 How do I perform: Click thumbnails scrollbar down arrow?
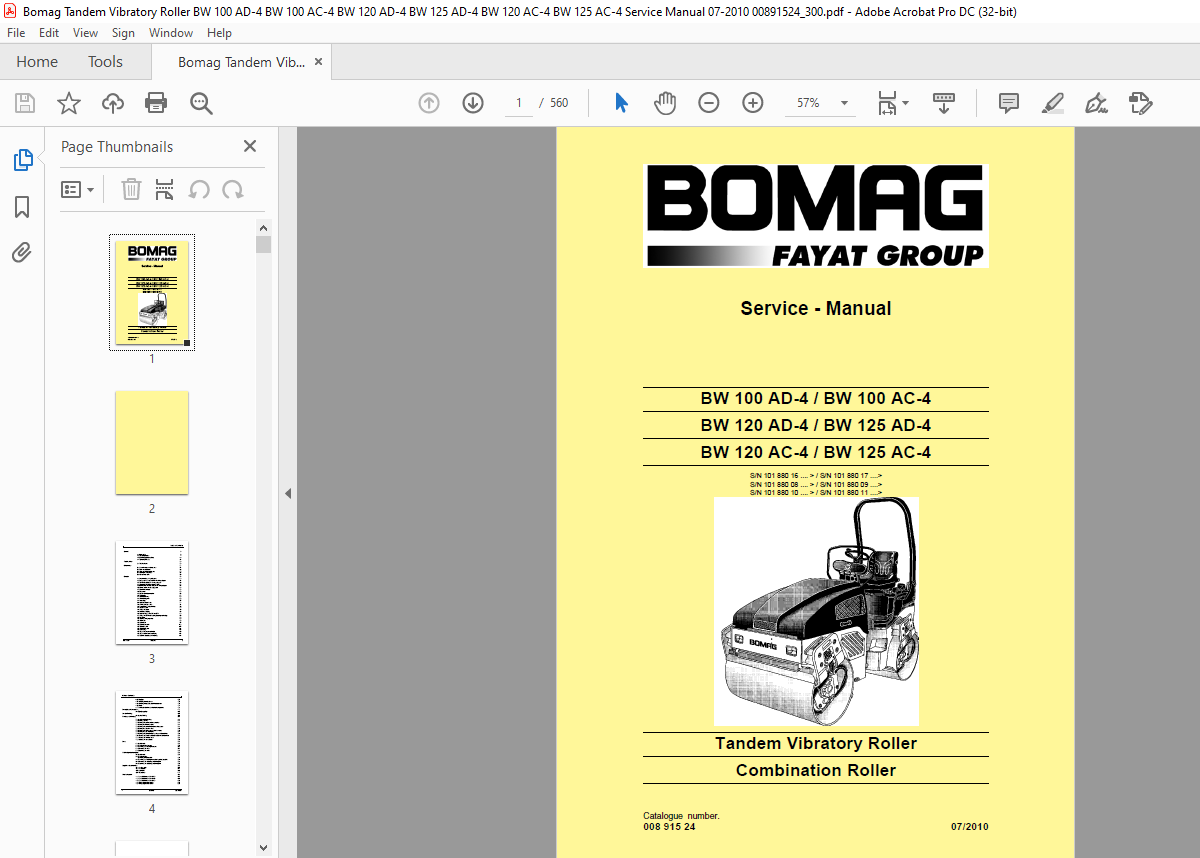pyautogui.click(x=264, y=848)
